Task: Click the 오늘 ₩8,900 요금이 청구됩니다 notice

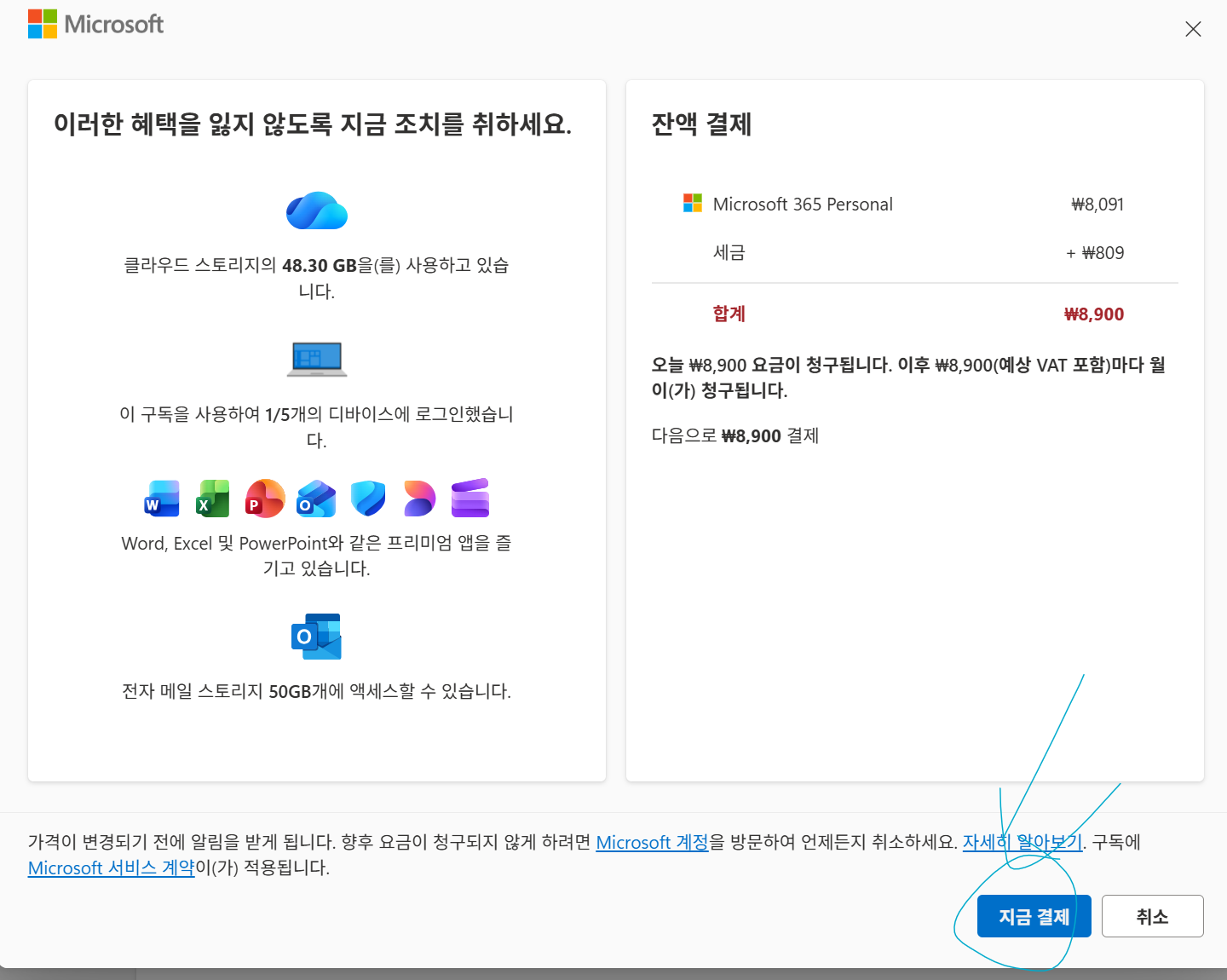Action: point(908,378)
